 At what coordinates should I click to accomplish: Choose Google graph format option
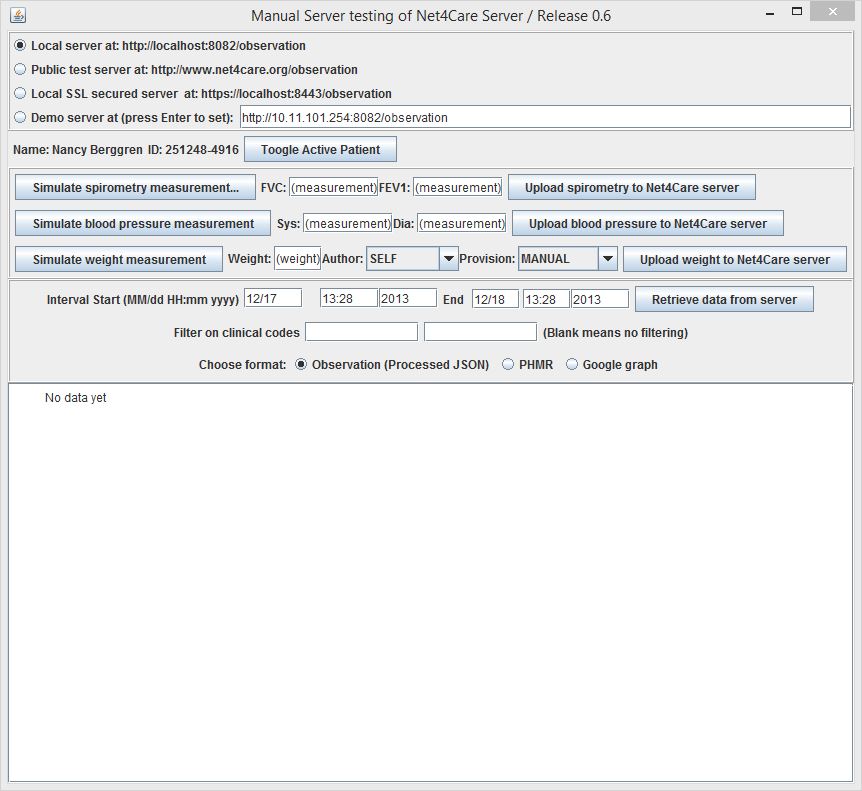tap(573, 365)
